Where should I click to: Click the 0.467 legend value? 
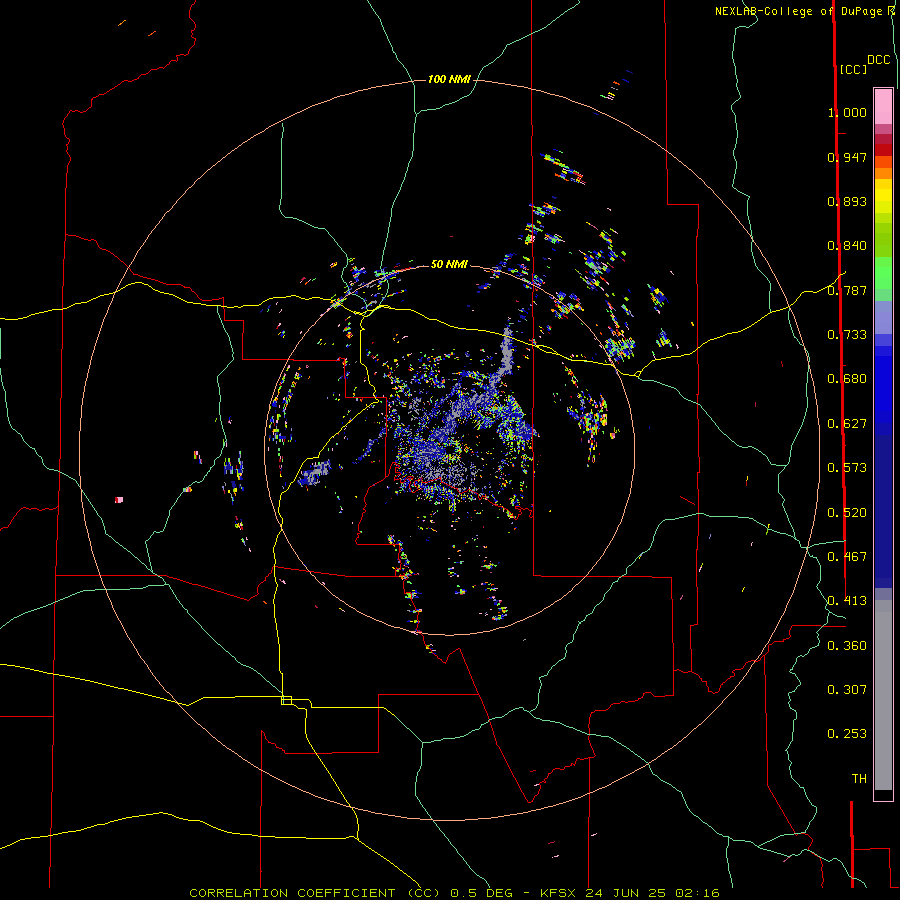click(x=847, y=557)
